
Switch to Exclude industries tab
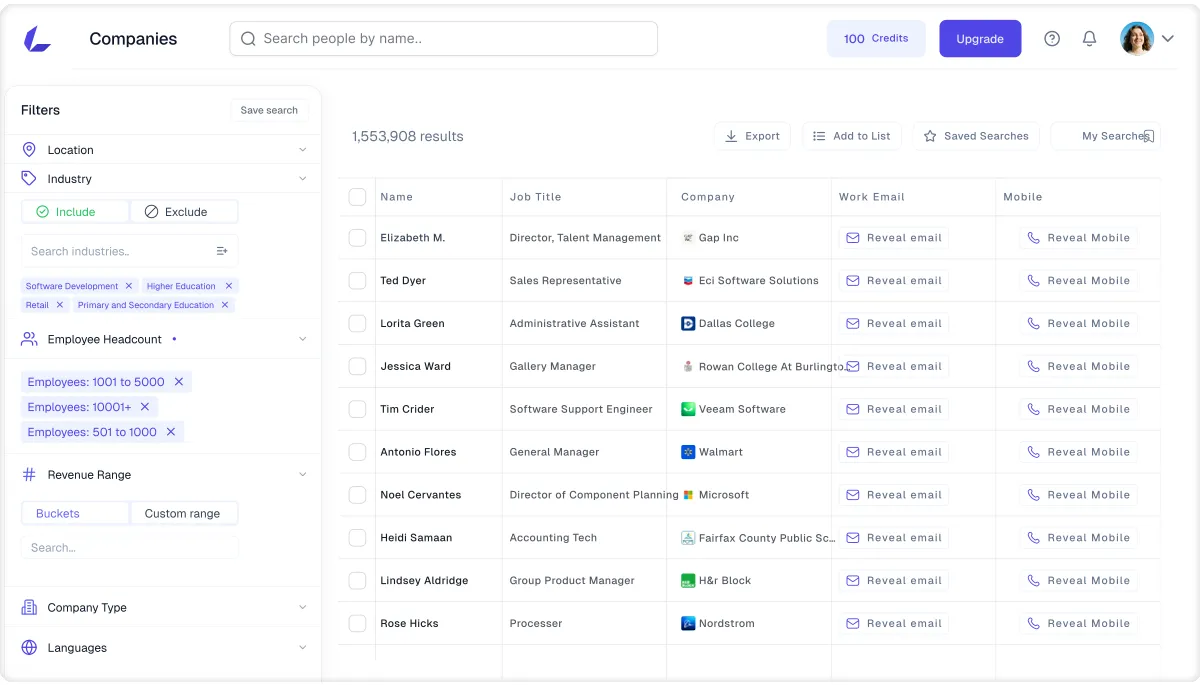184,212
